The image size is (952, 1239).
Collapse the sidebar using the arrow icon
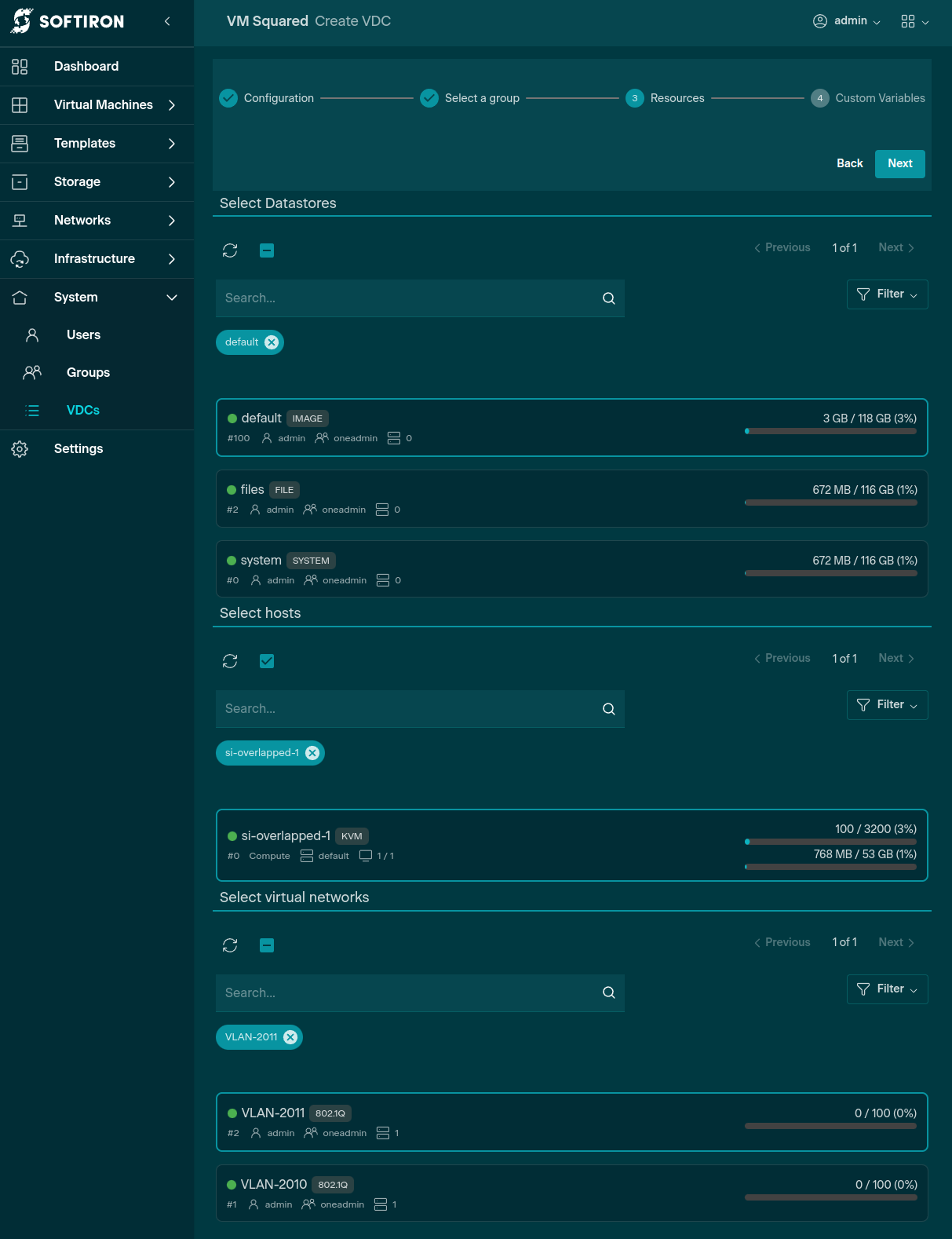click(x=167, y=21)
